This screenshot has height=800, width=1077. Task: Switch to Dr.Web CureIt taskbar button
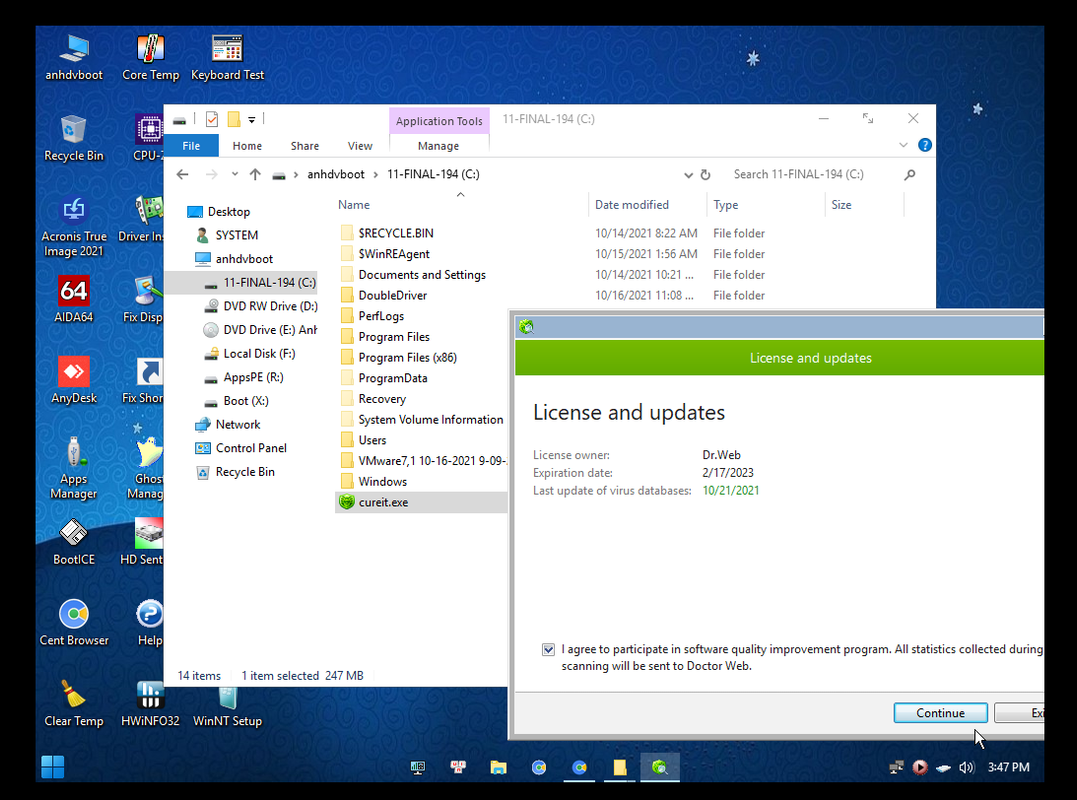(660, 767)
